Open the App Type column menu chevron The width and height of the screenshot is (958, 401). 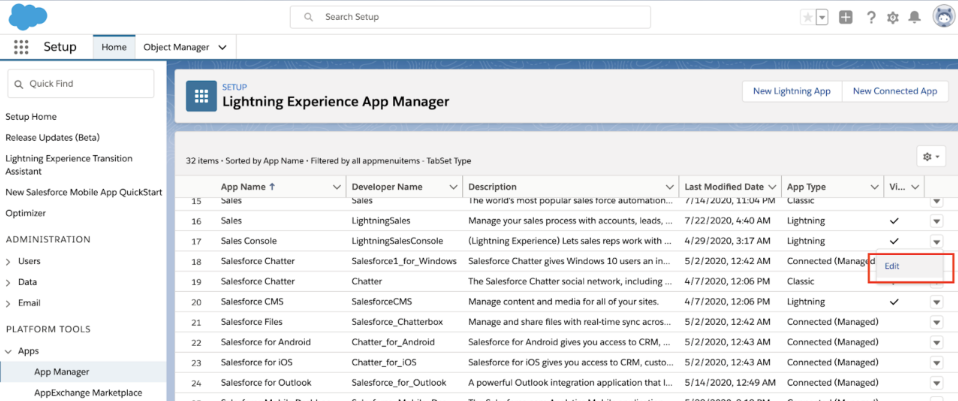874,187
